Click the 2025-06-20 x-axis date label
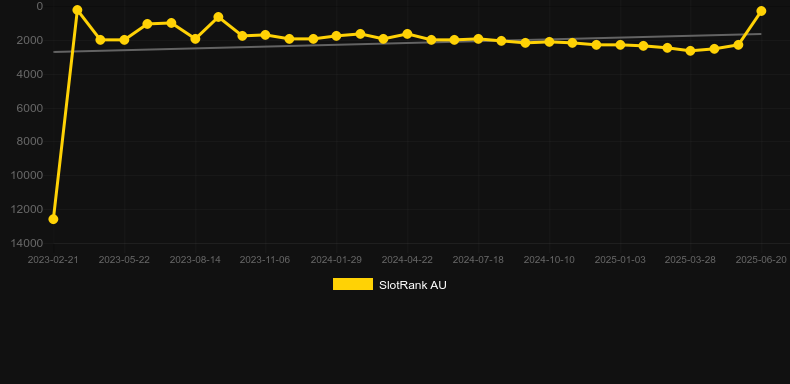The height and width of the screenshot is (384, 790). 761,260
